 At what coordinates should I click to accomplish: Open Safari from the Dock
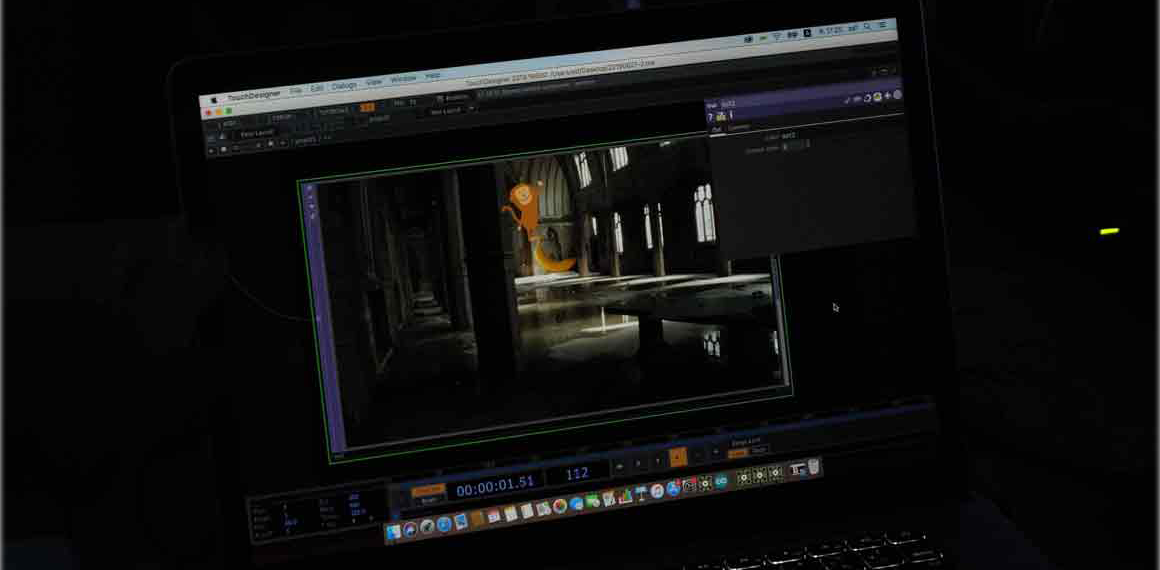pos(444,525)
